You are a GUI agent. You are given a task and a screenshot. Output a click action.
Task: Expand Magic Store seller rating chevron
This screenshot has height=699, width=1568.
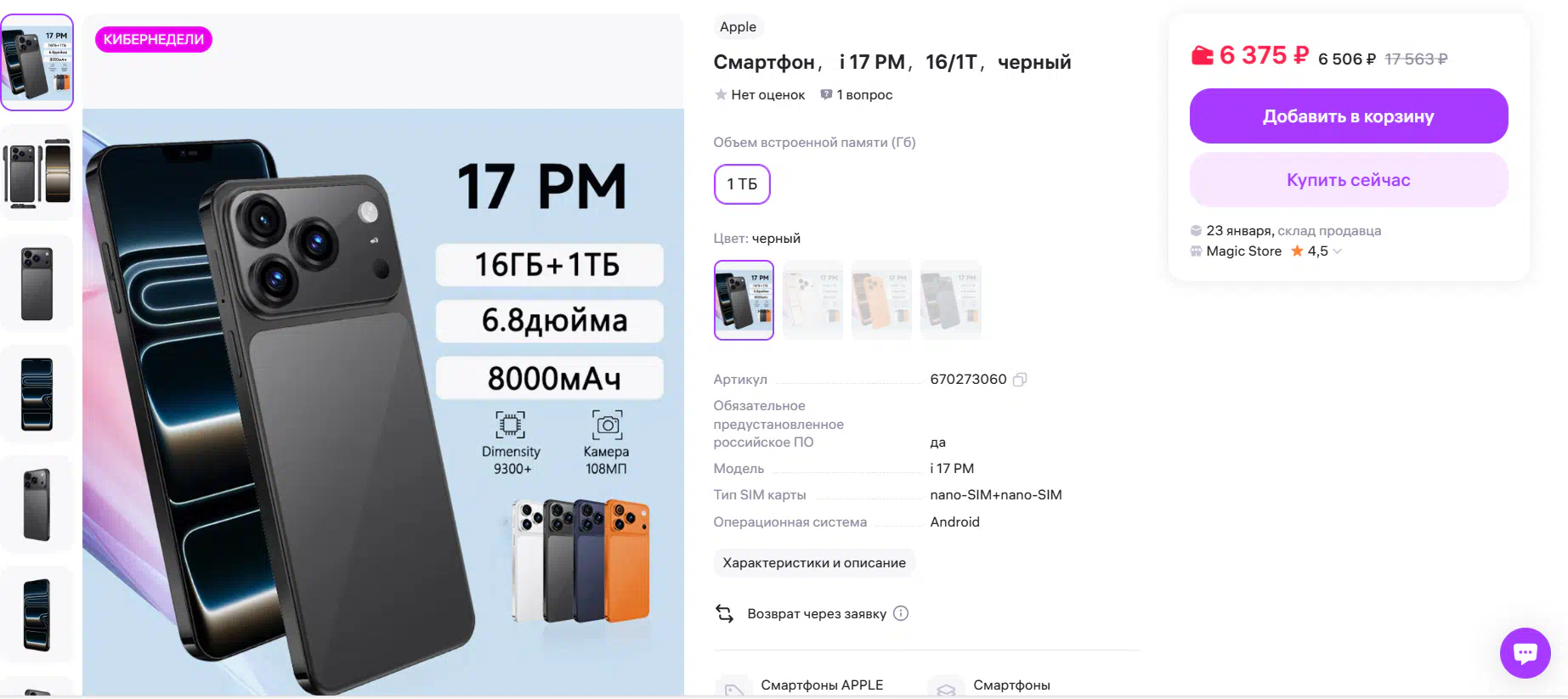point(1337,251)
